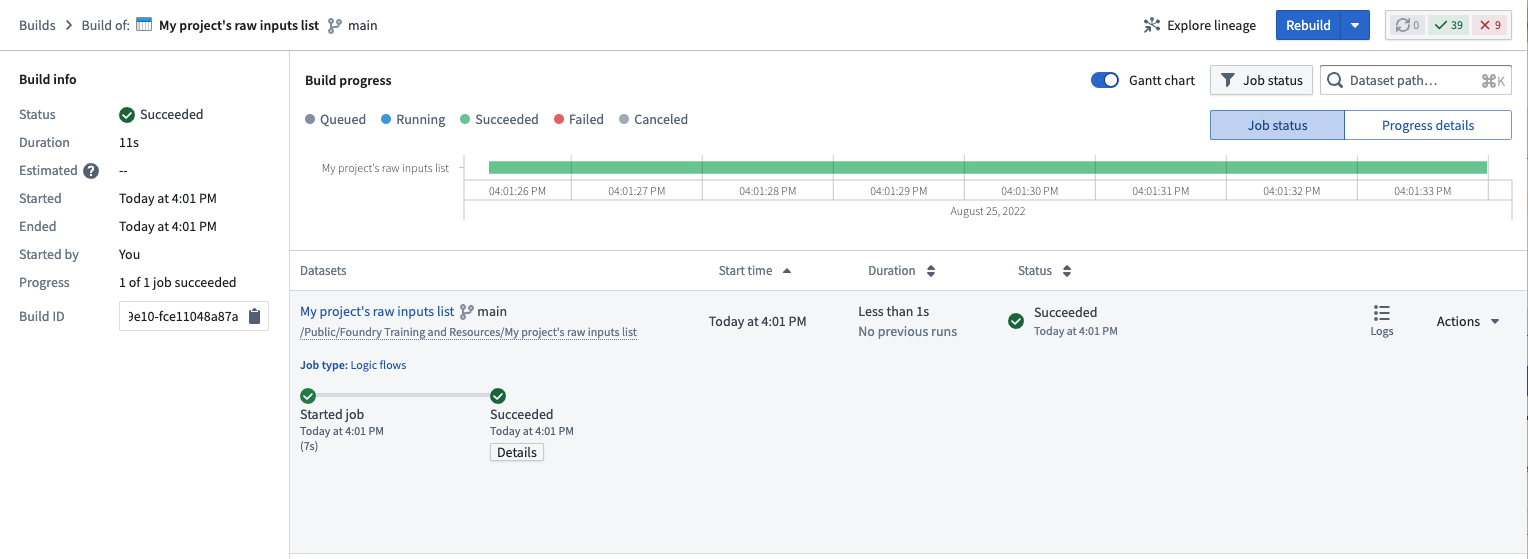Toggle the Gantt chart switch off
This screenshot has width=1528, height=559.
pos(1105,80)
